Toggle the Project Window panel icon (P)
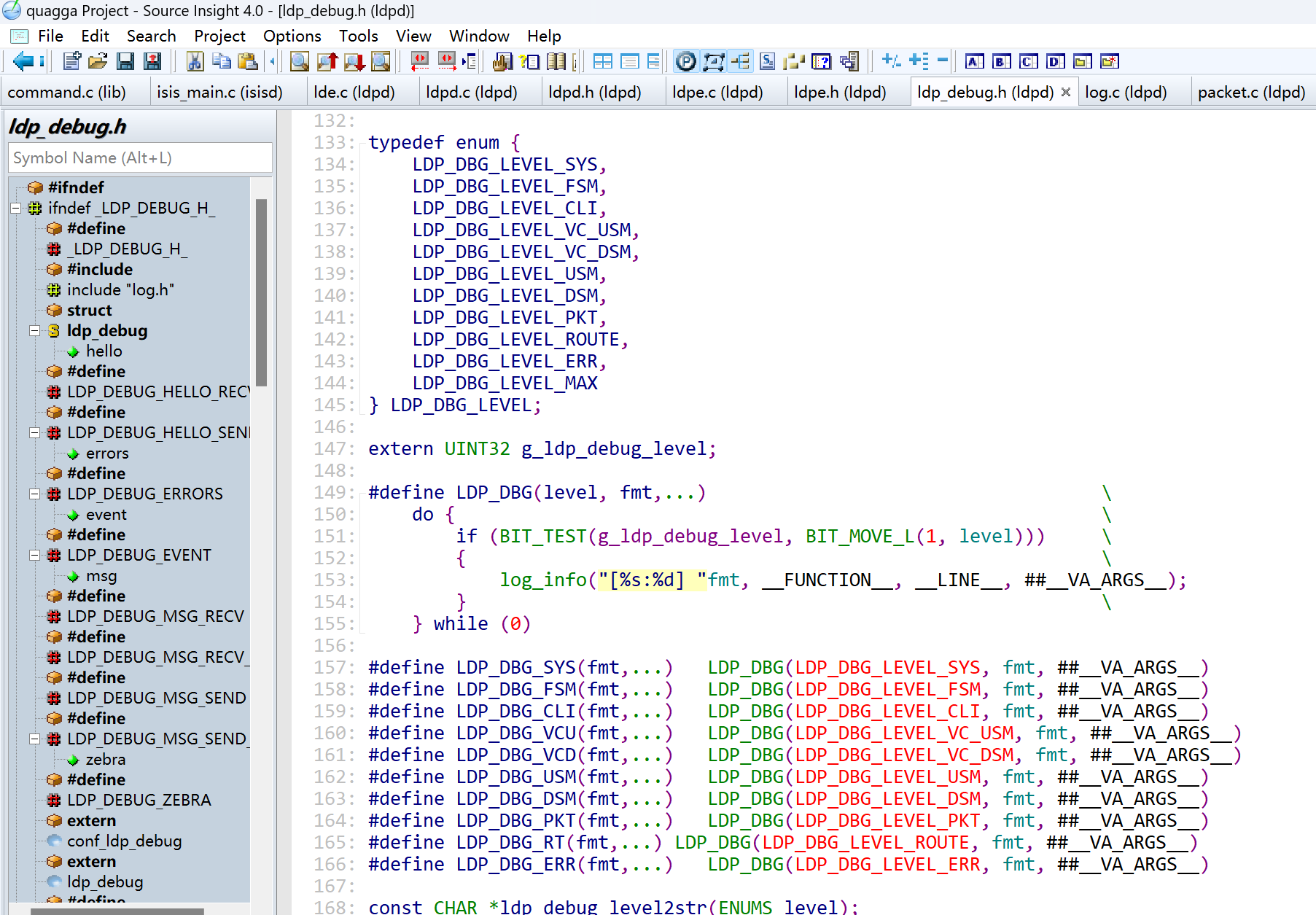1316x915 pixels. pos(686,61)
